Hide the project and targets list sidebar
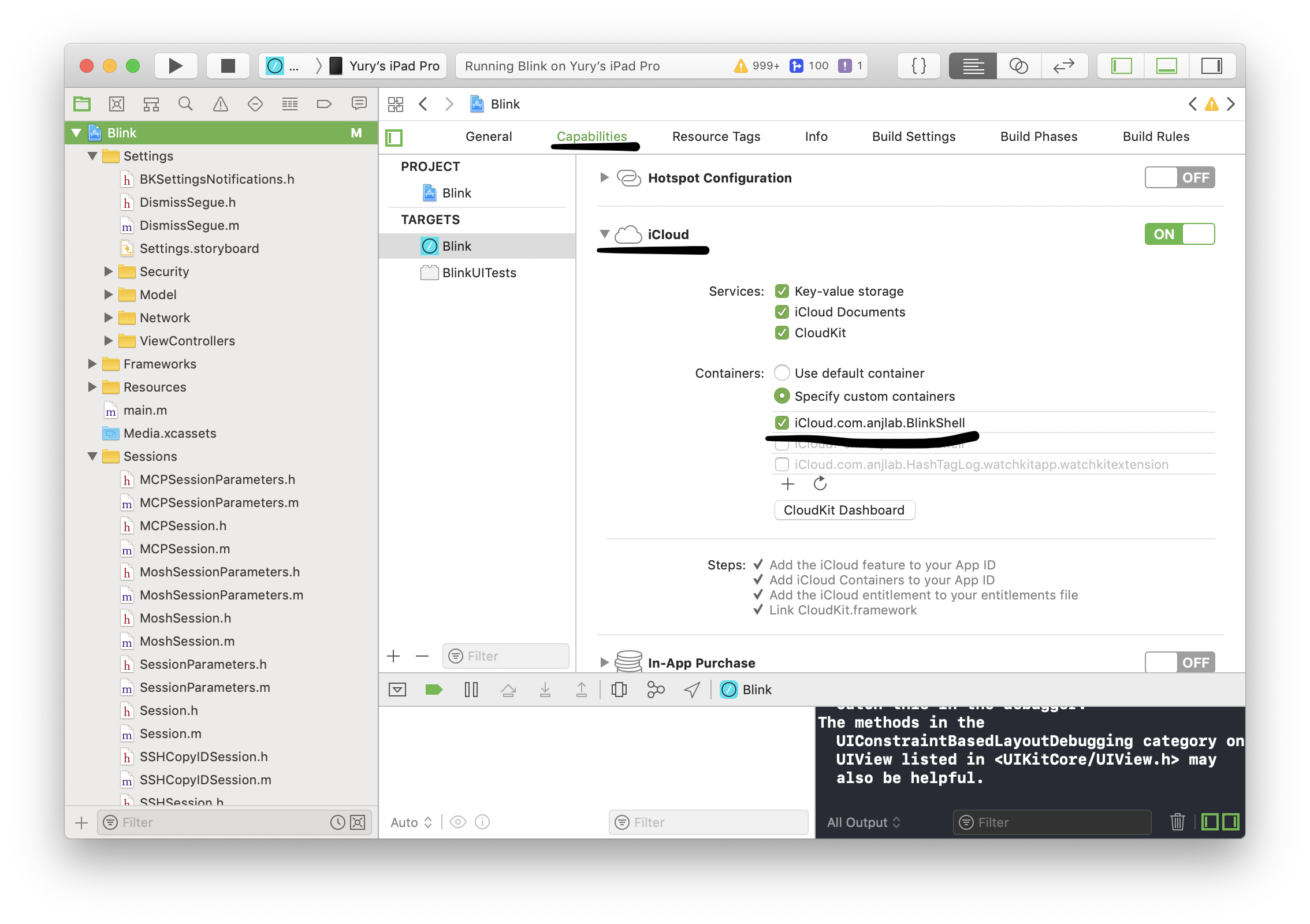Viewport: 1310px width, 924px height. tap(395, 137)
